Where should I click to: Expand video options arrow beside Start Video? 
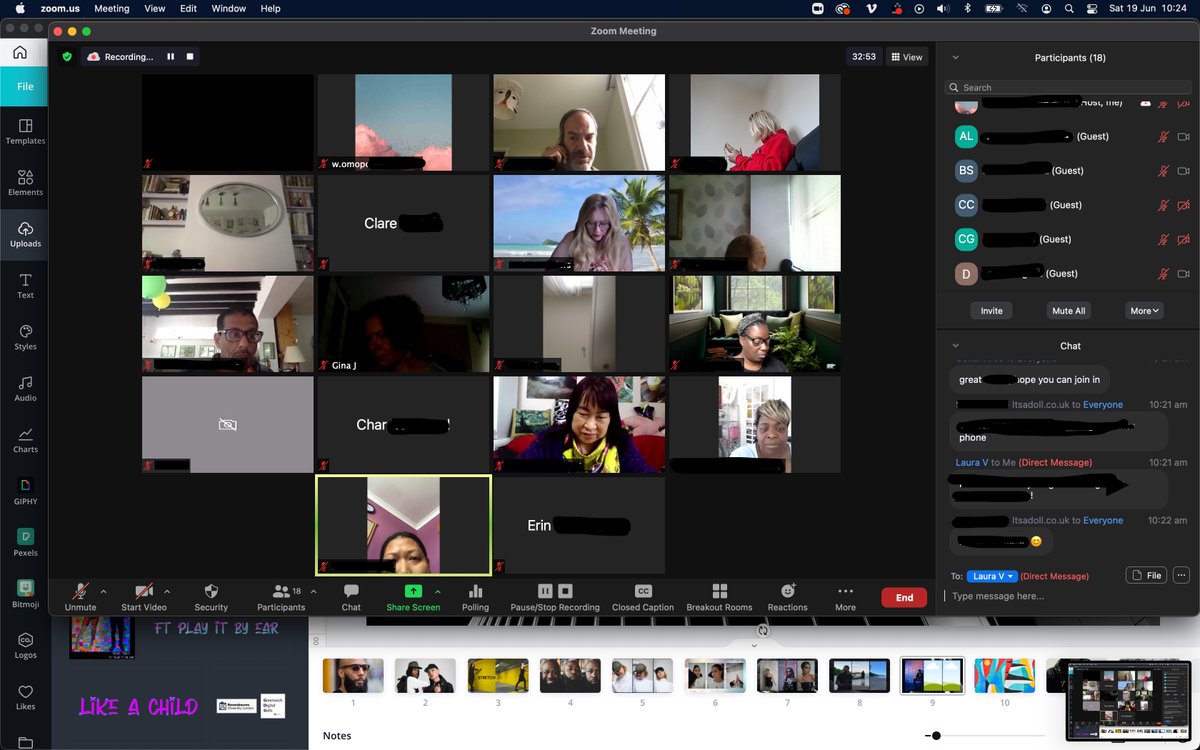[167, 591]
